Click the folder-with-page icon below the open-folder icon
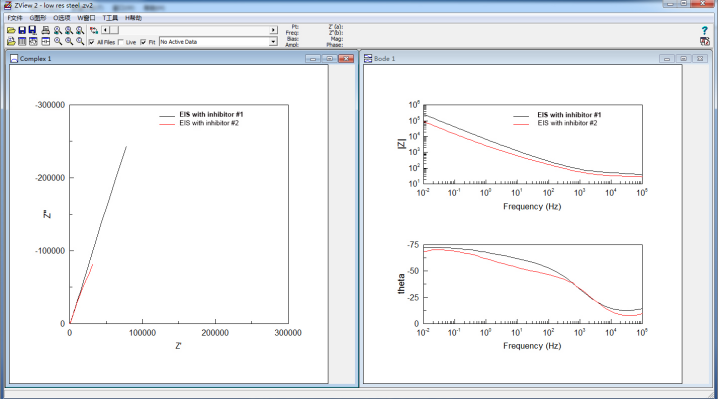 11,41
